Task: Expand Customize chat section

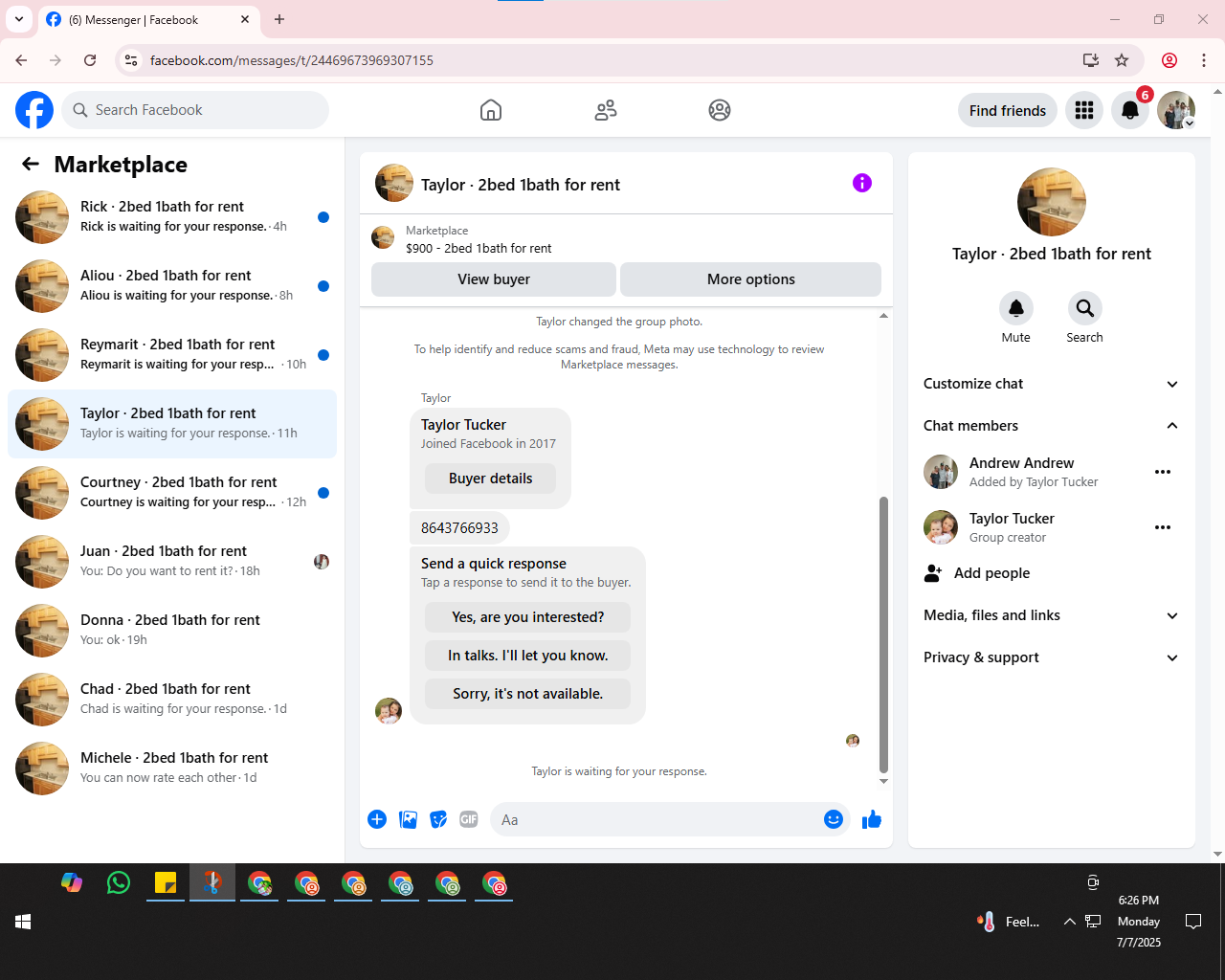Action: (x=1052, y=384)
